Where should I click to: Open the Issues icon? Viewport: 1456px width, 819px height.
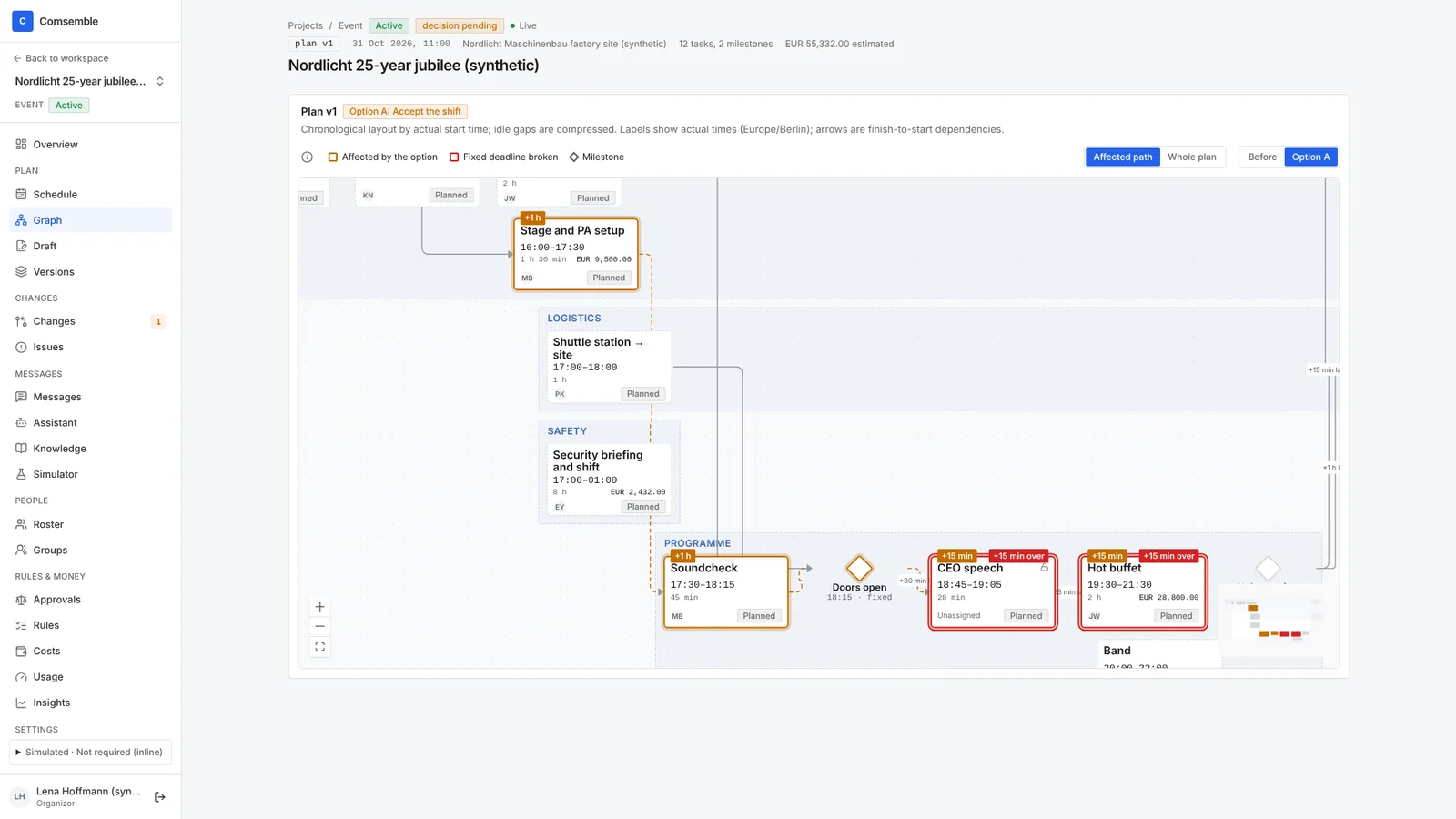click(21, 347)
